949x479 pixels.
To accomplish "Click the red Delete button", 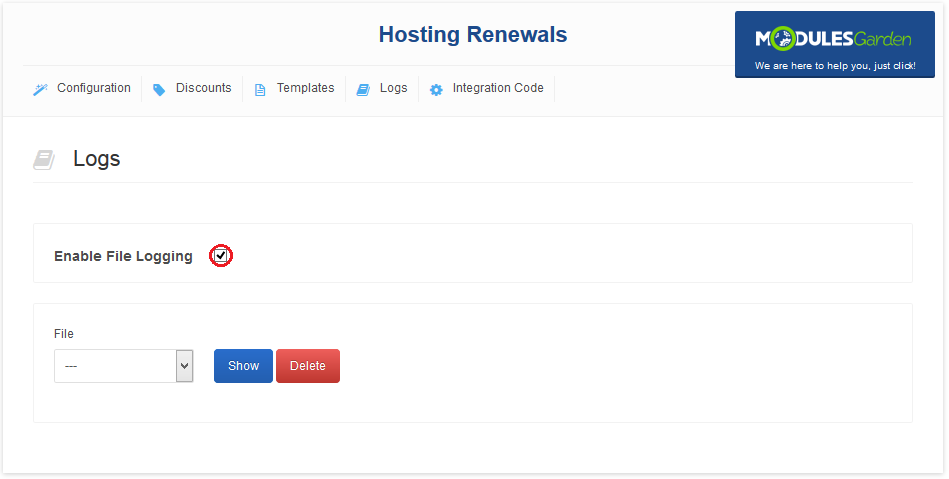I will [307, 366].
